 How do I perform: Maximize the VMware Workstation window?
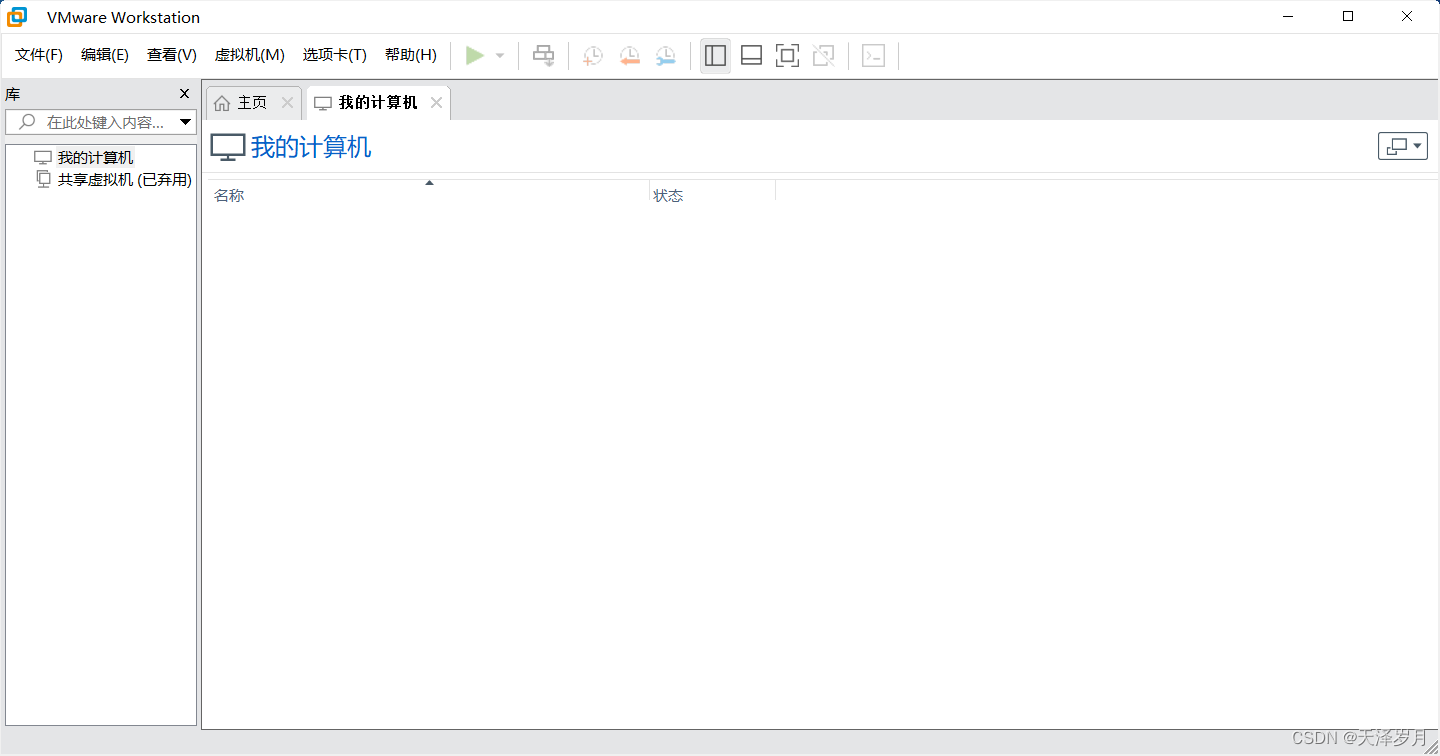coord(1348,17)
